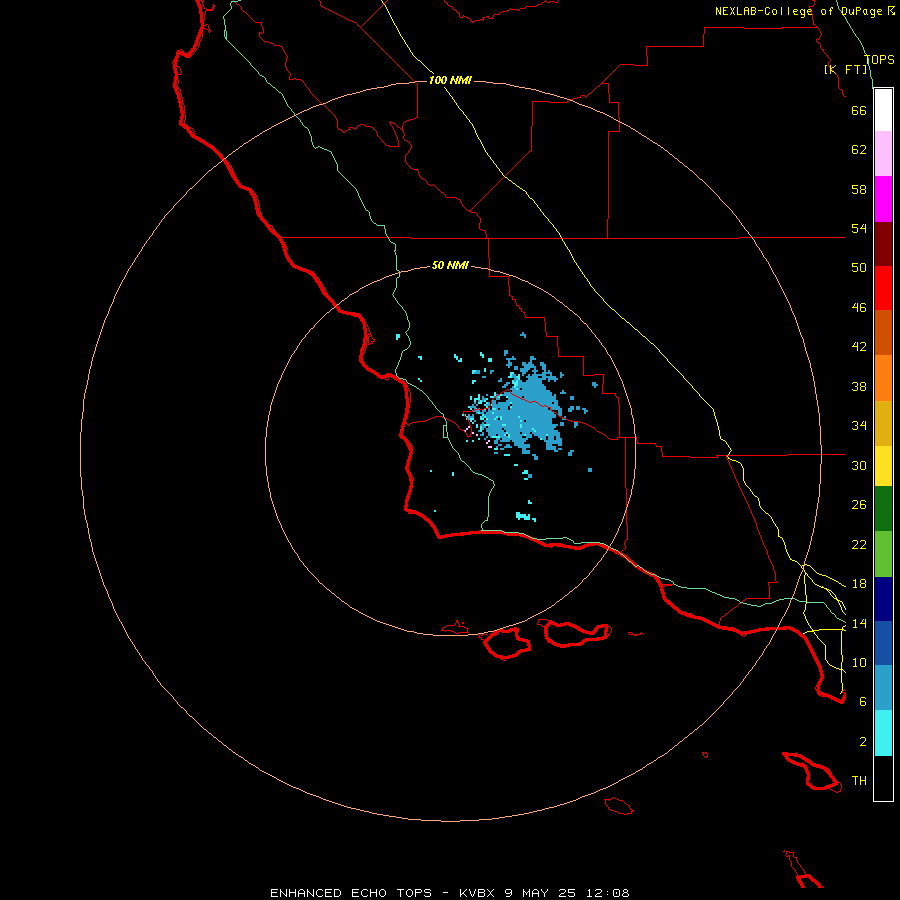Image resolution: width=900 pixels, height=900 pixels.
Task: Click the TOPS legend title
Action: click(x=879, y=60)
